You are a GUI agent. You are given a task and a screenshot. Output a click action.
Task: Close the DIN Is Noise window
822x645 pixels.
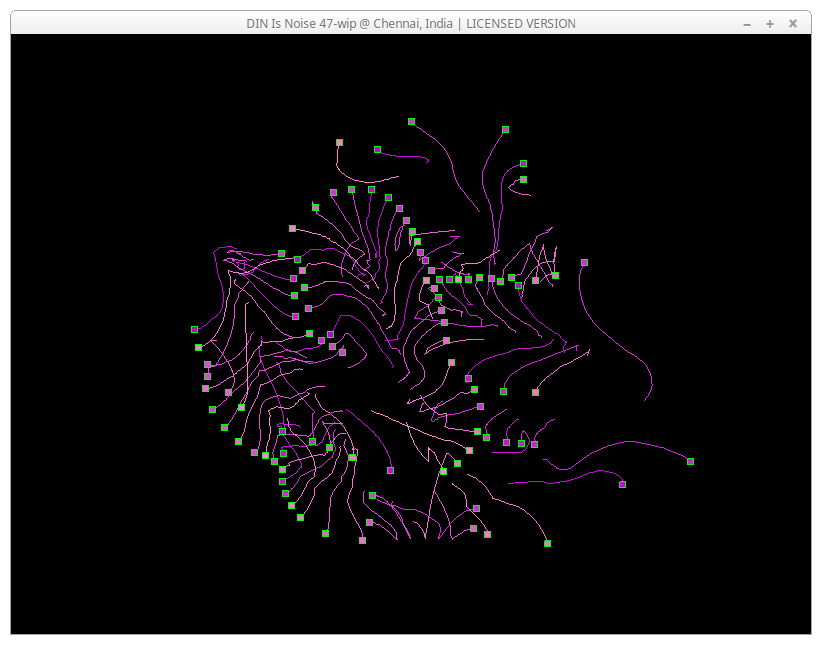[793, 23]
